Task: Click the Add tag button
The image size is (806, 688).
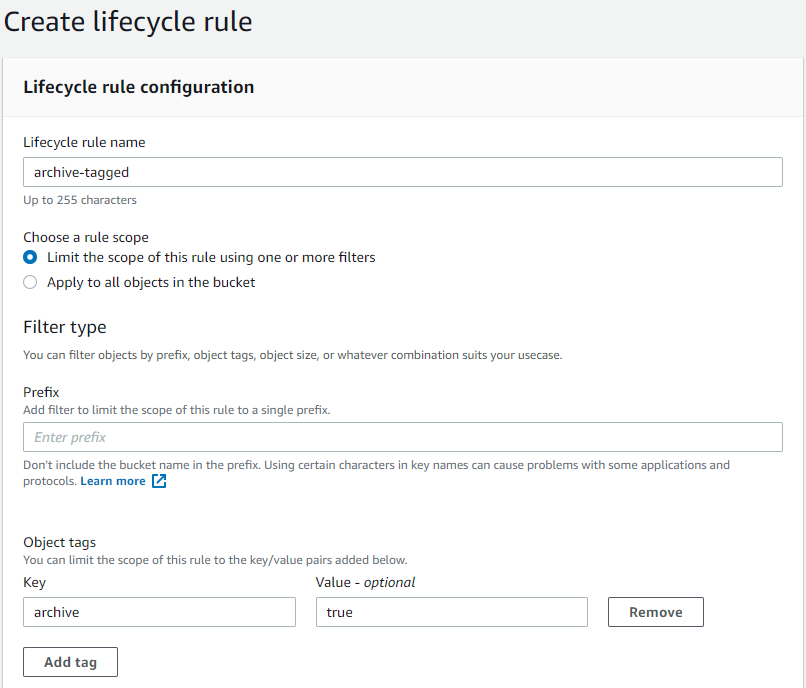Action: click(70, 662)
